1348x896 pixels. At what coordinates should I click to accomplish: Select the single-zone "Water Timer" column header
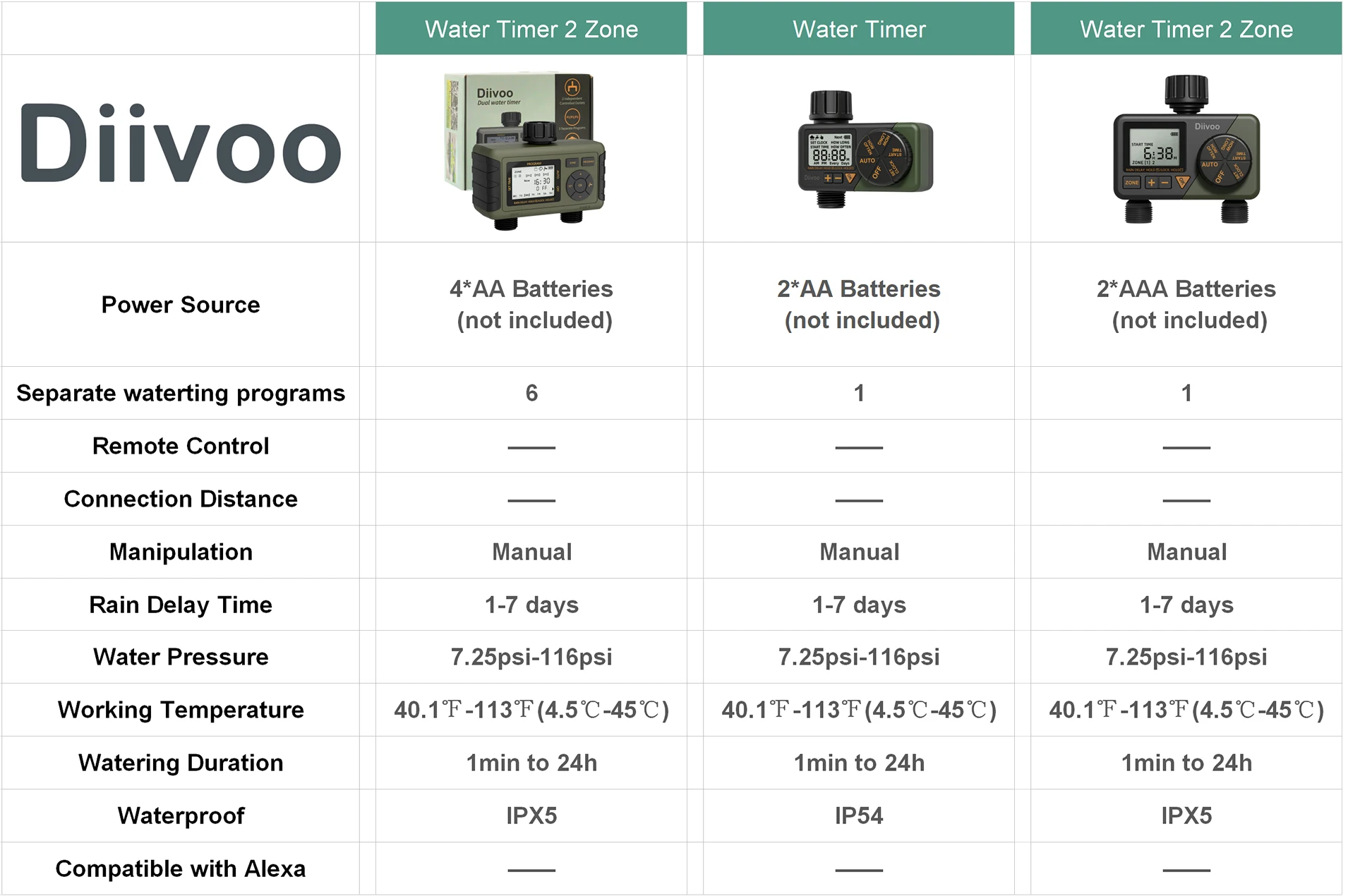click(859, 29)
